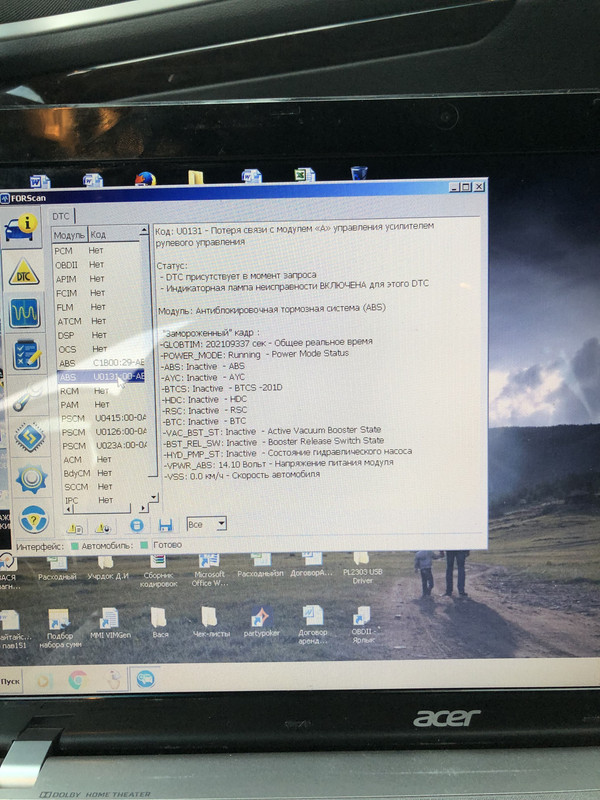Click the floppy disk save button
Viewport: 600px width, 800px height.
165,525
